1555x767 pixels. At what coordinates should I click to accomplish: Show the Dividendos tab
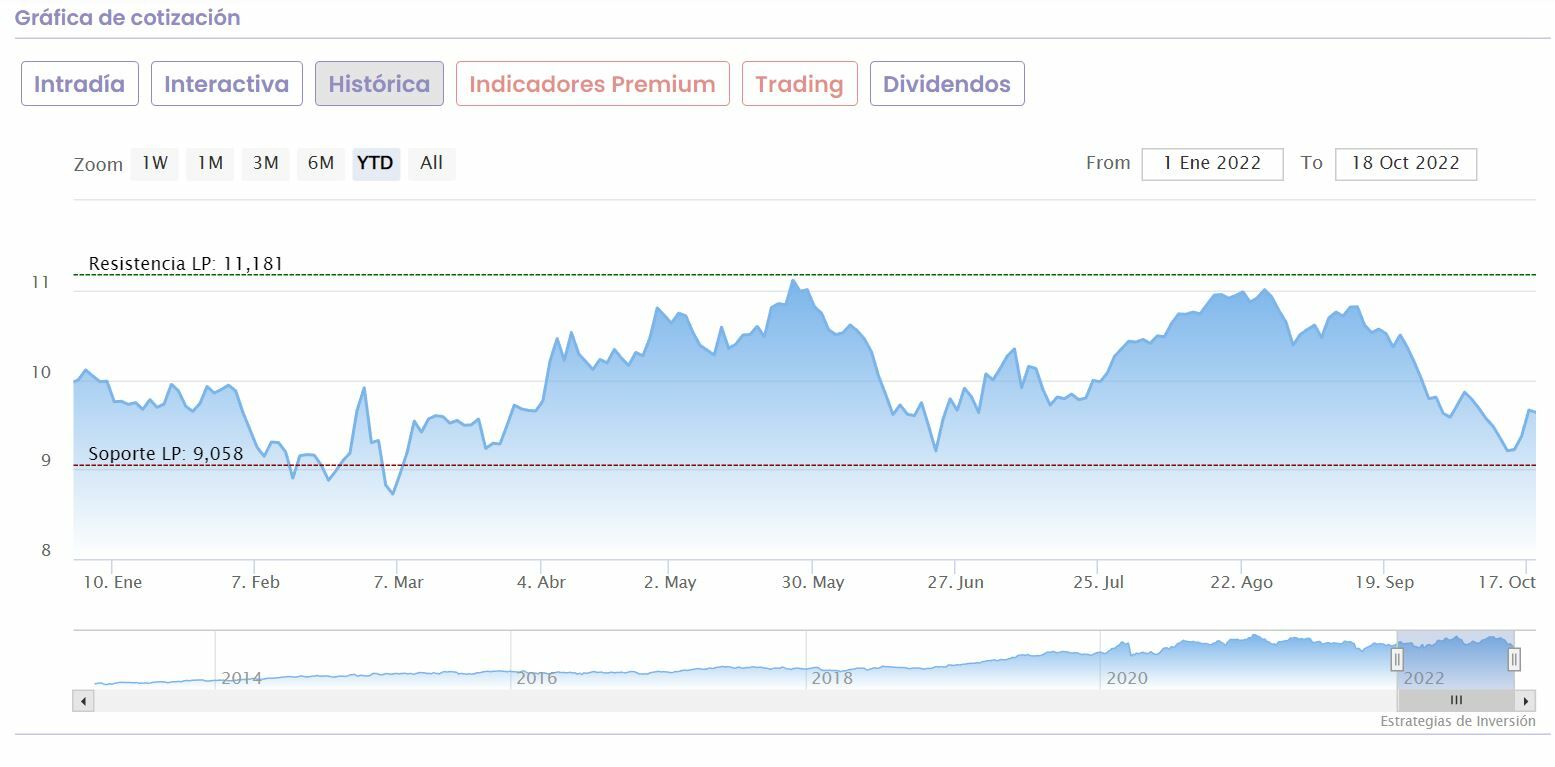pos(946,84)
